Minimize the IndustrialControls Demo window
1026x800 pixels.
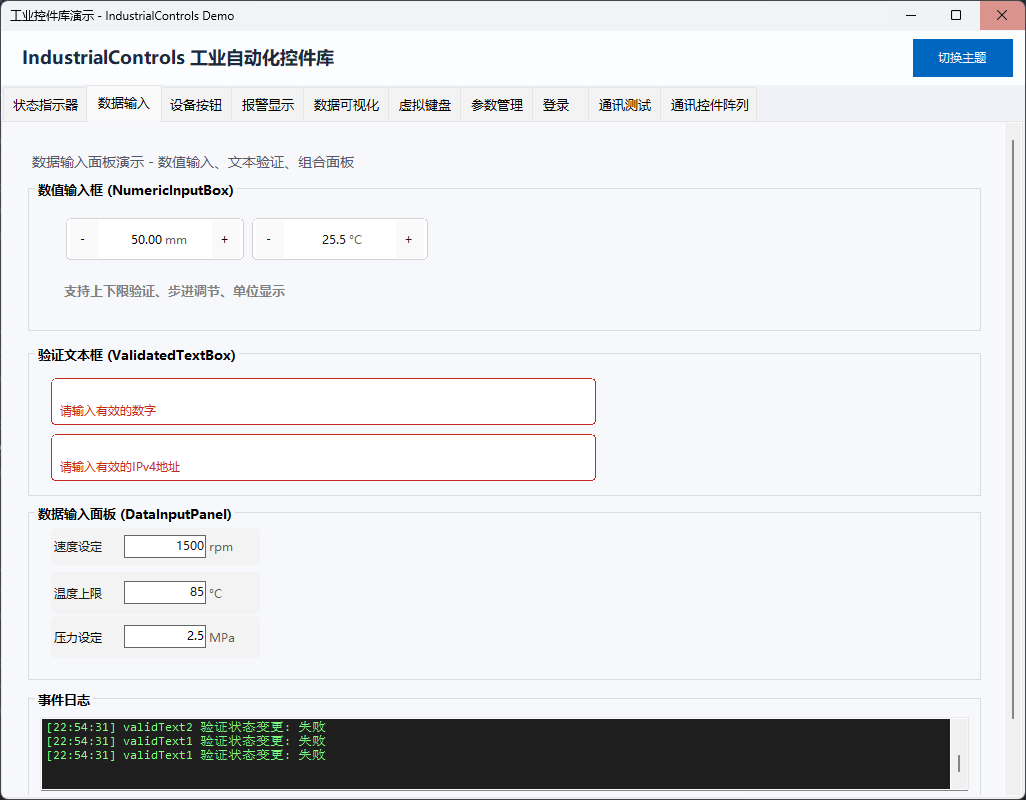(x=911, y=15)
